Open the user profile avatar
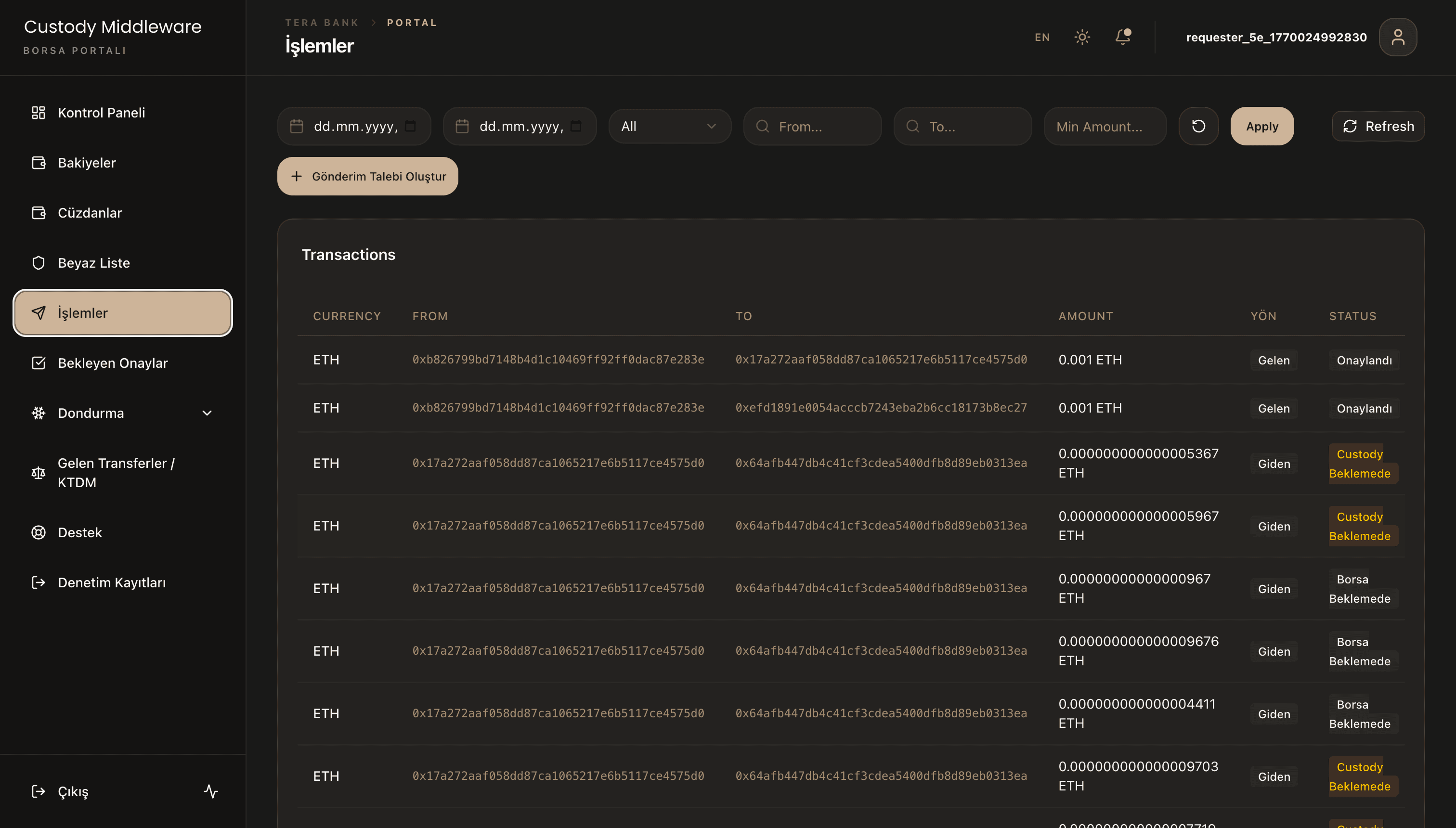1456x828 pixels. [x=1397, y=37]
